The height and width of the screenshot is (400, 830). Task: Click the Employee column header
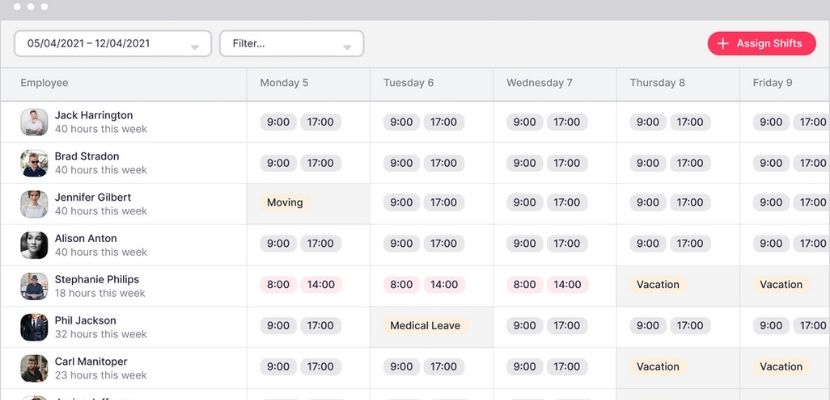44,83
